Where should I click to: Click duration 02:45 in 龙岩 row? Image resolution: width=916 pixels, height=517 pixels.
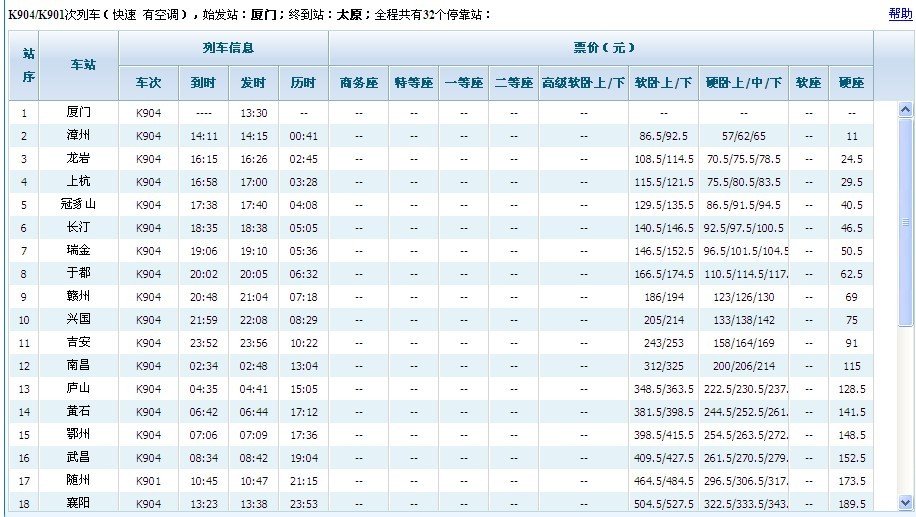pos(303,159)
